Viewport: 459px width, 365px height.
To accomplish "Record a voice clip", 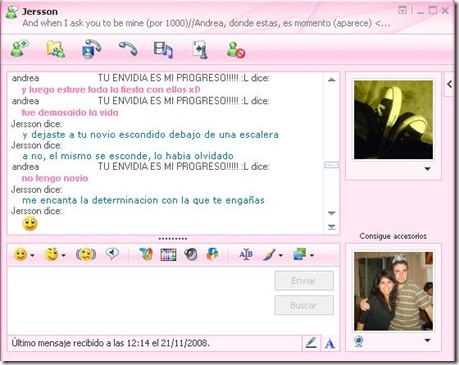I will tap(112, 254).
